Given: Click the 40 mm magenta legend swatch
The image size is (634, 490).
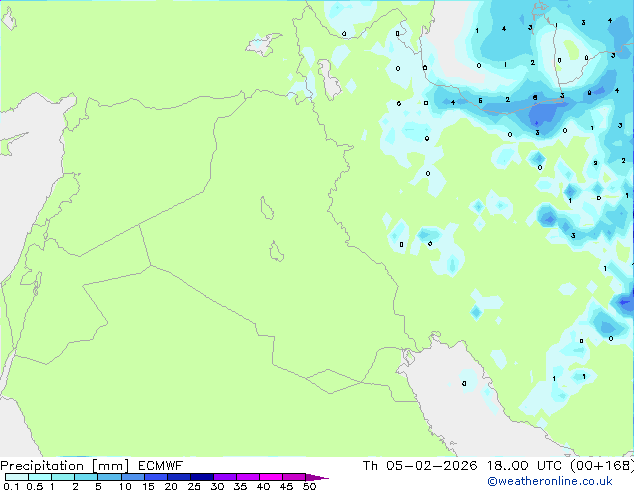Looking at the screenshot, I should (271, 477).
